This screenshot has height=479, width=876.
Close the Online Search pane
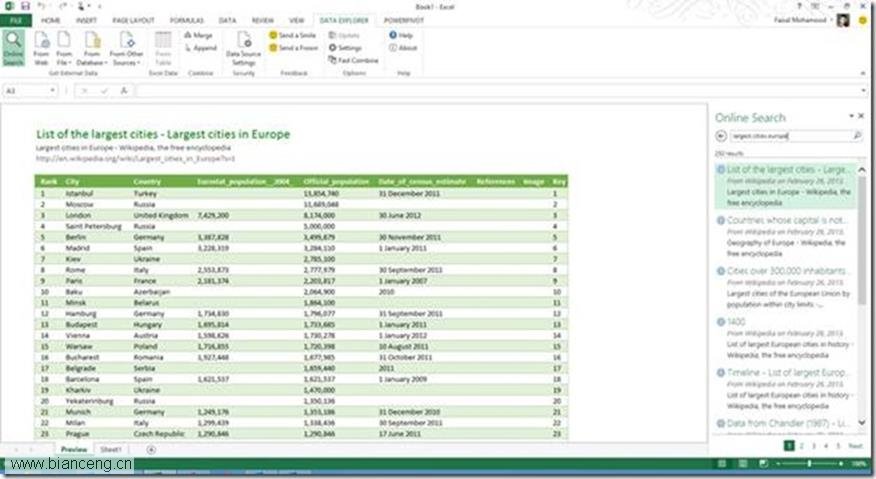[861, 116]
